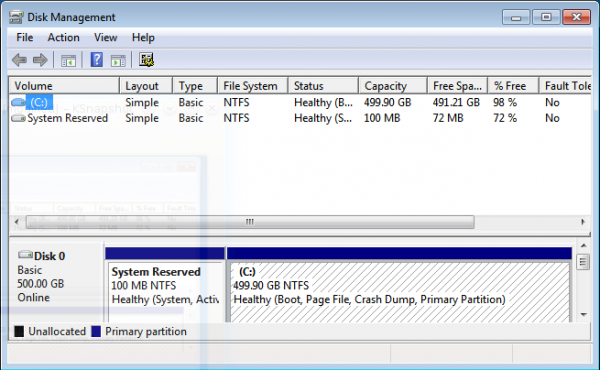Open the File menu
The width and height of the screenshot is (600, 370).
point(24,37)
